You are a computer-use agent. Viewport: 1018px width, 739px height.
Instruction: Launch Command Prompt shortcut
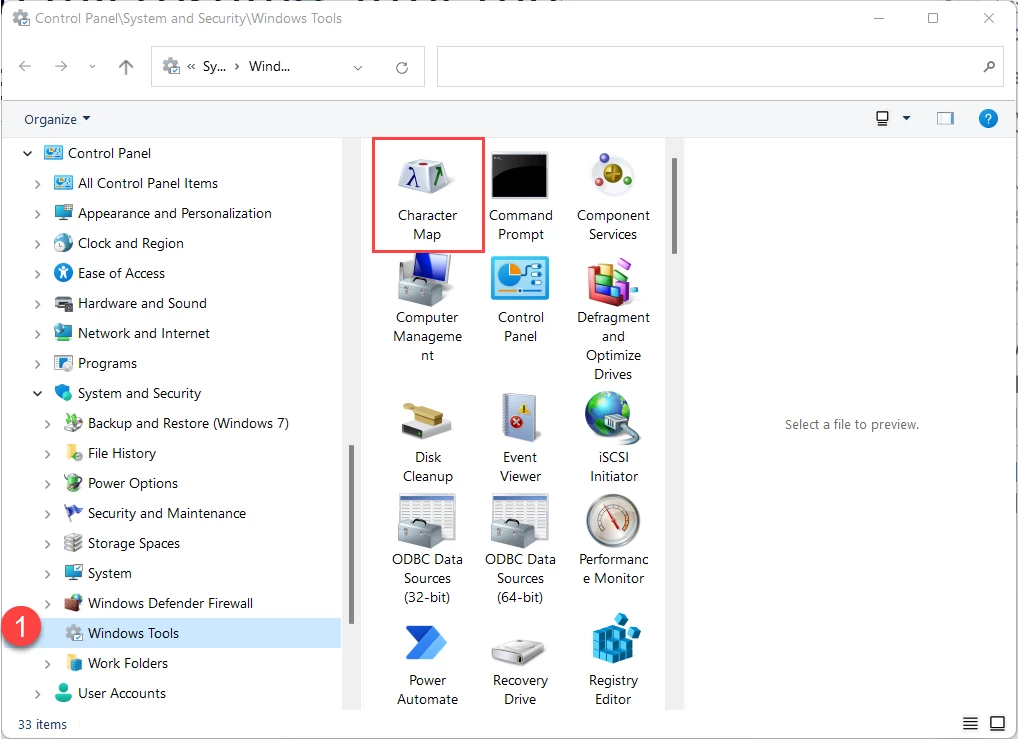520,196
